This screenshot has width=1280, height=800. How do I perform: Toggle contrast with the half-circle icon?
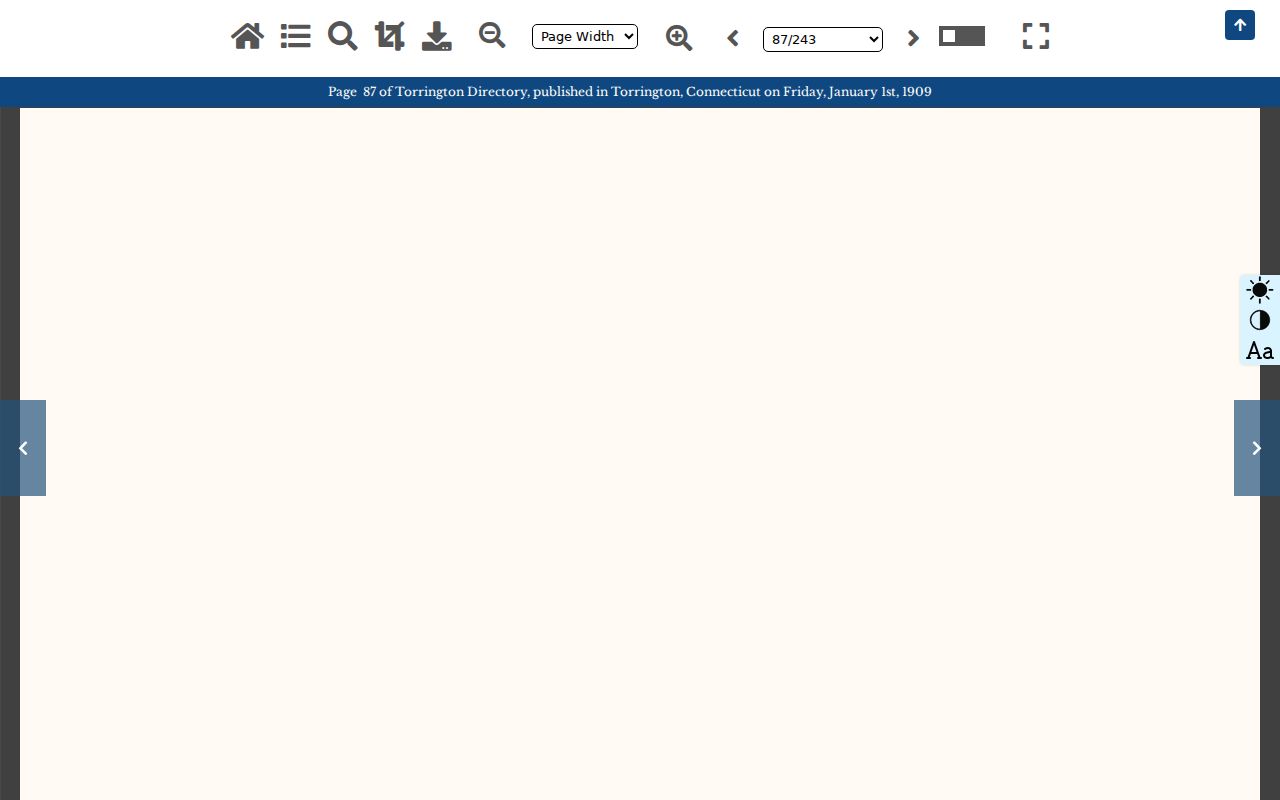point(1260,321)
